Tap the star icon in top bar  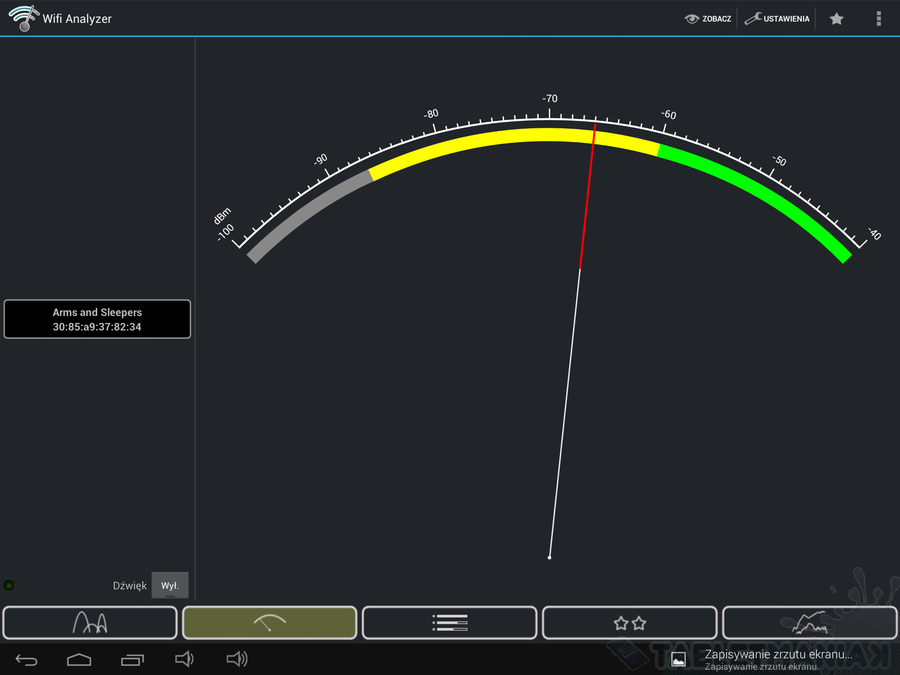[x=837, y=18]
